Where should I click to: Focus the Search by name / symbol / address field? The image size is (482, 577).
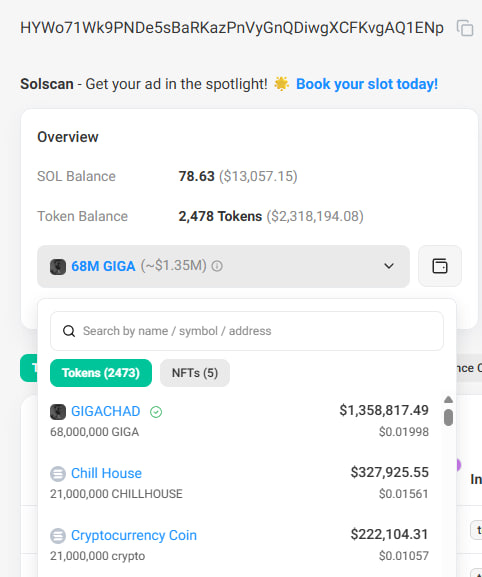247,331
